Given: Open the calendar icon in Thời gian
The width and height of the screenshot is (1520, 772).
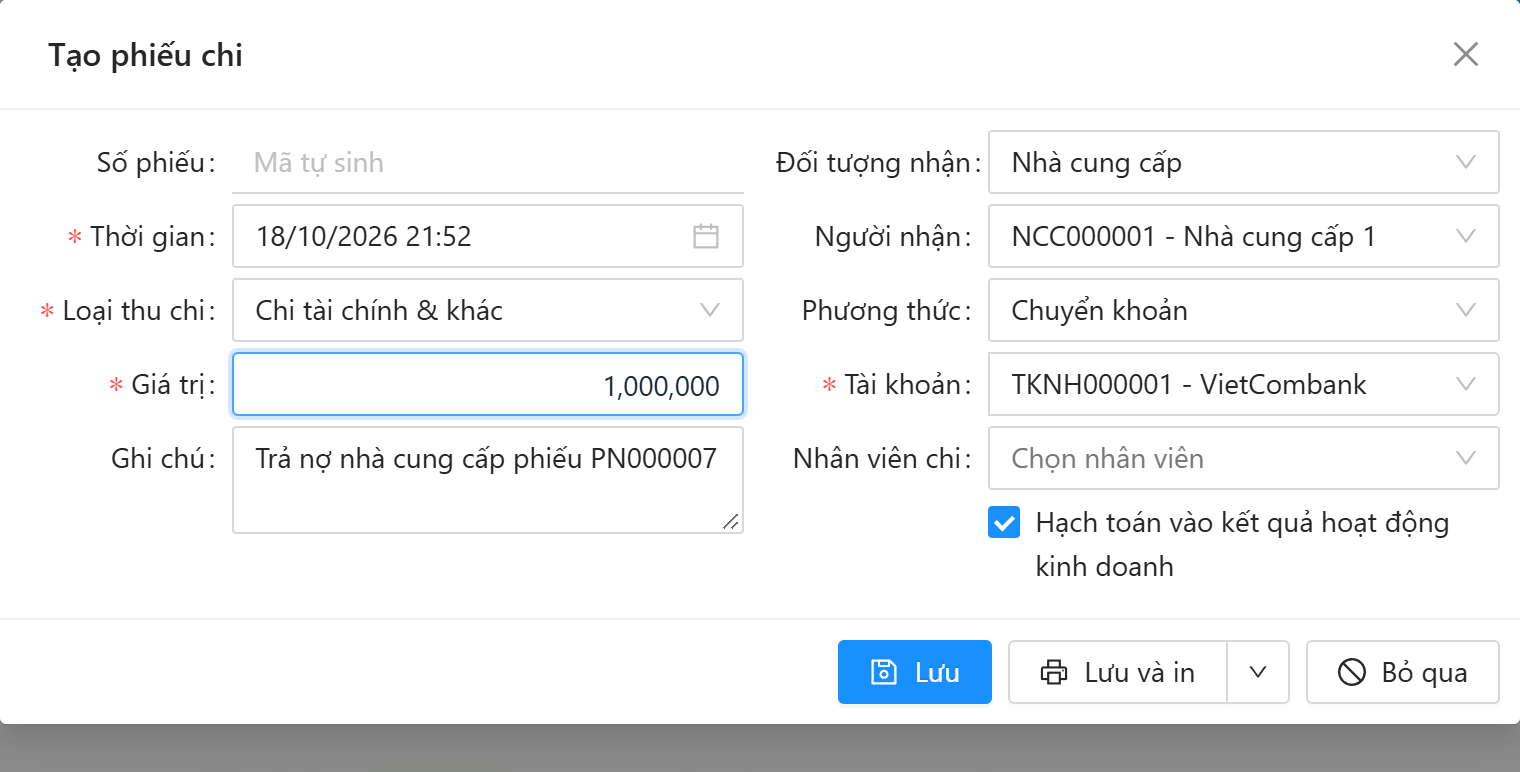Looking at the screenshot, I should click(706, 236).
